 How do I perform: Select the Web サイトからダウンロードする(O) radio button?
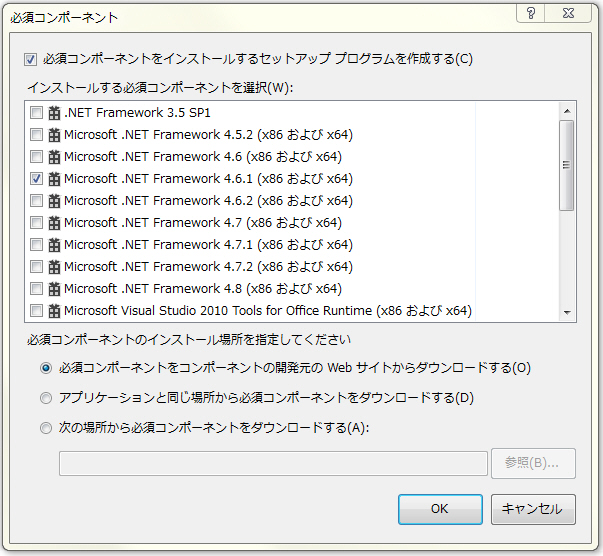pos(46,368)
